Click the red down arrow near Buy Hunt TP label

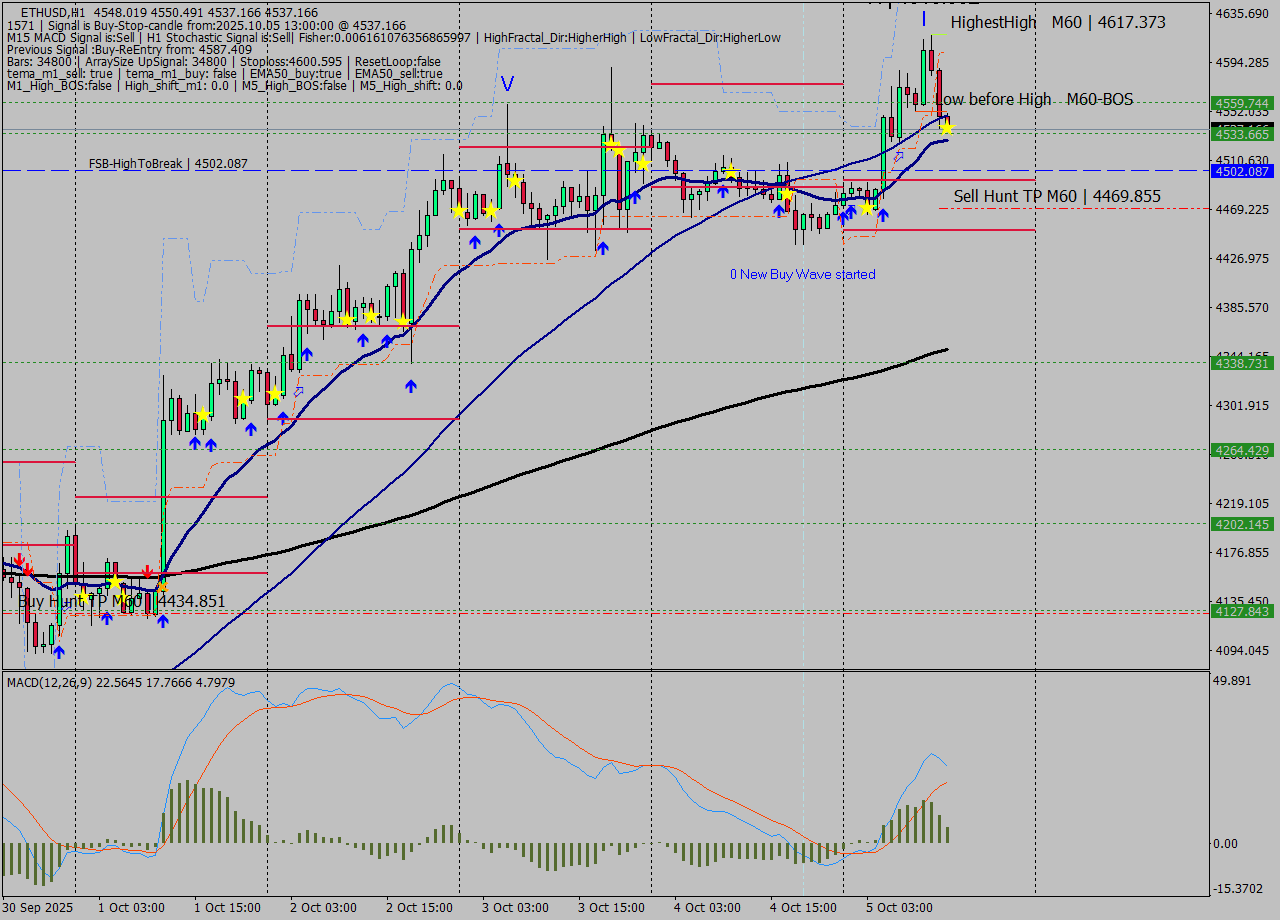(x=148, y=570)
